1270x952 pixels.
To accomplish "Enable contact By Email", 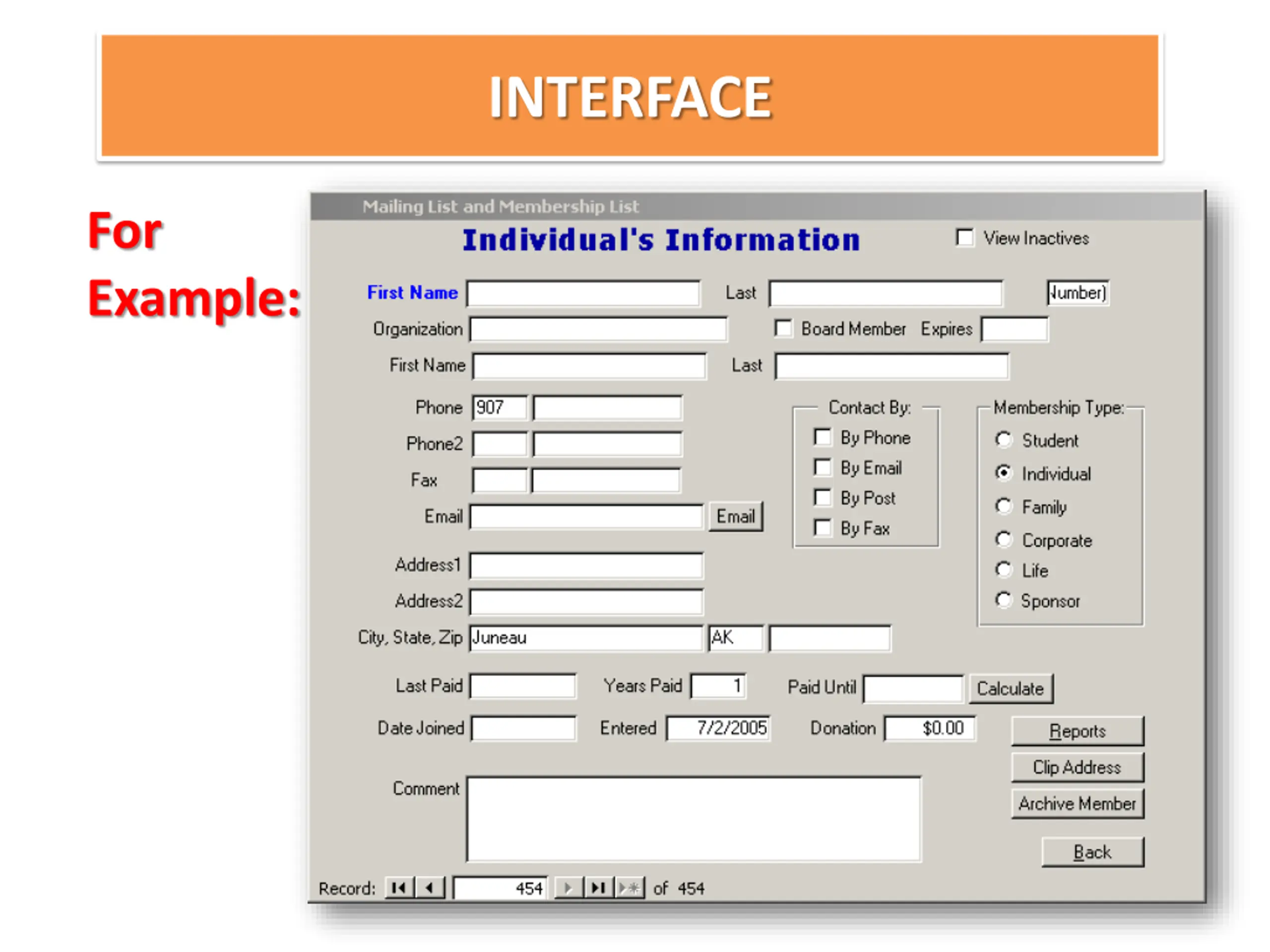I will pos(822,467).
